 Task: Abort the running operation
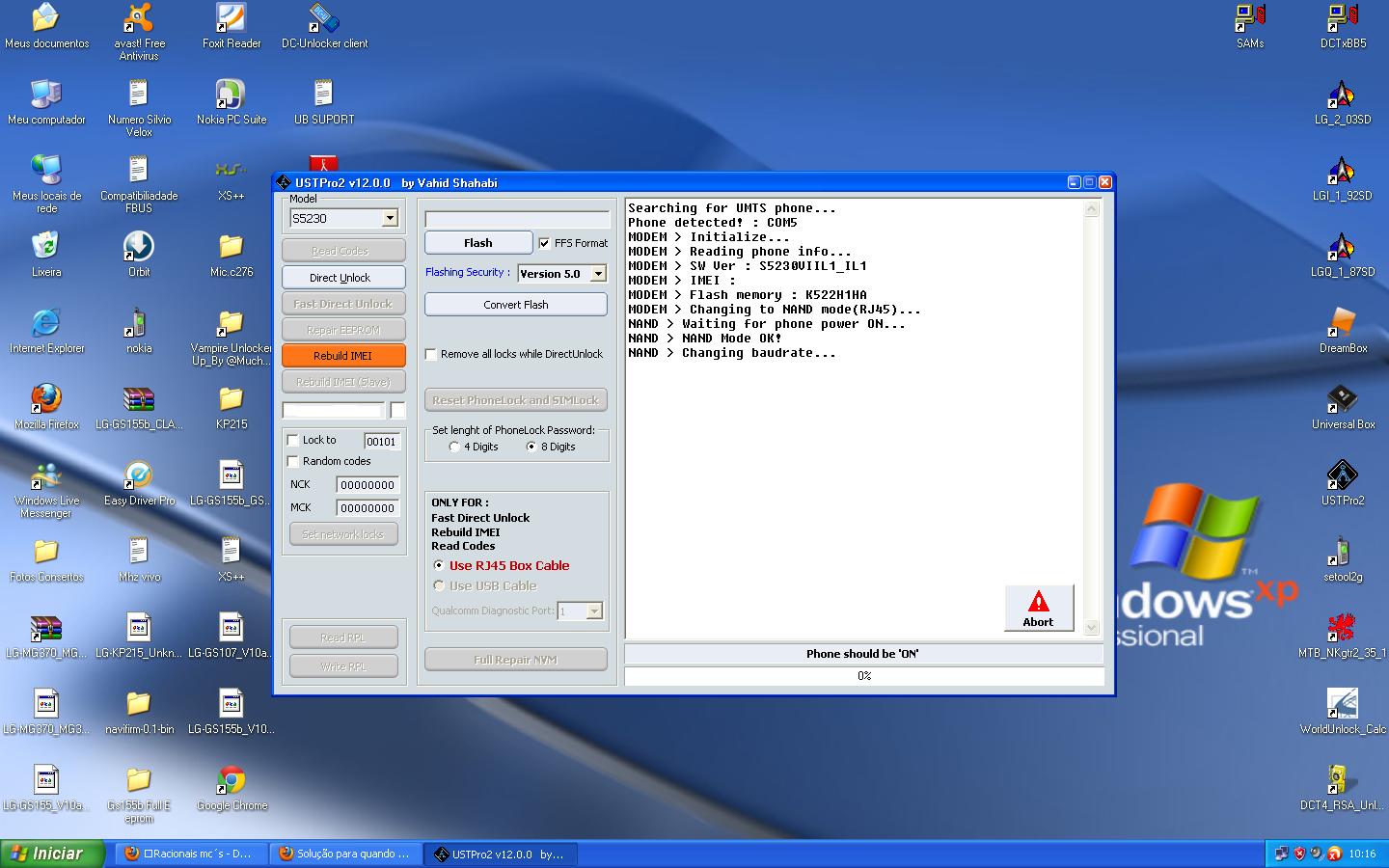point(1039,609)
